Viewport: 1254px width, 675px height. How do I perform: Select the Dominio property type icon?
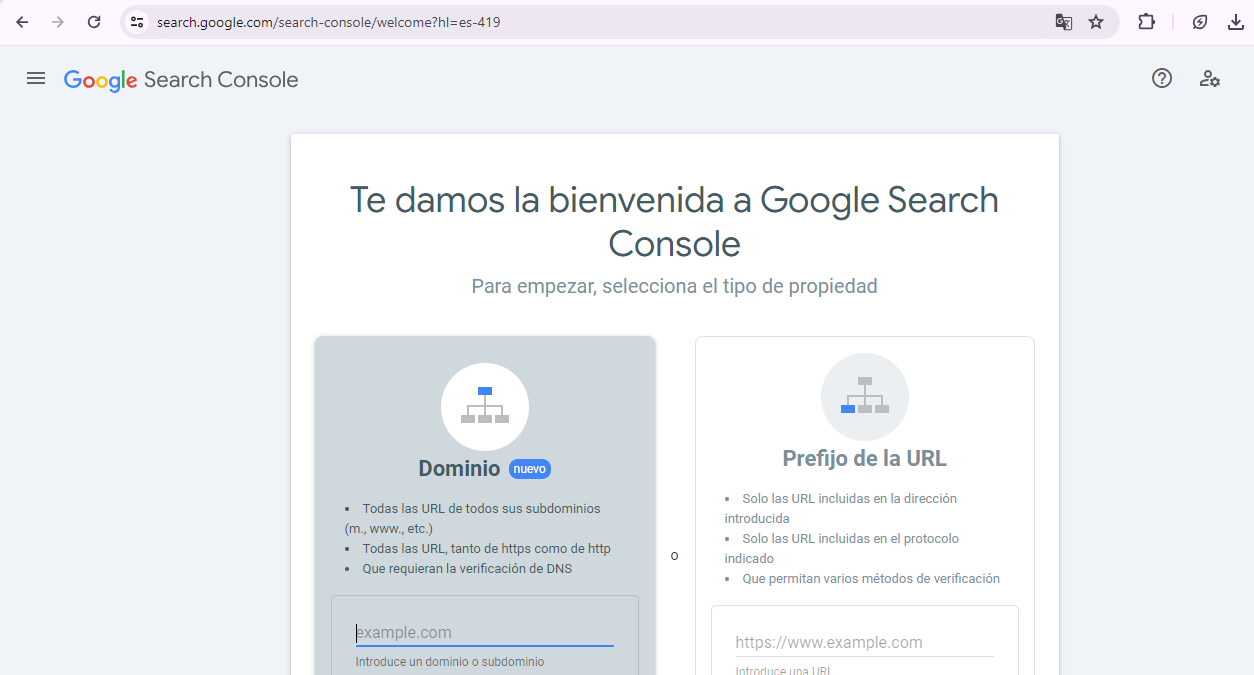(485, 407)
